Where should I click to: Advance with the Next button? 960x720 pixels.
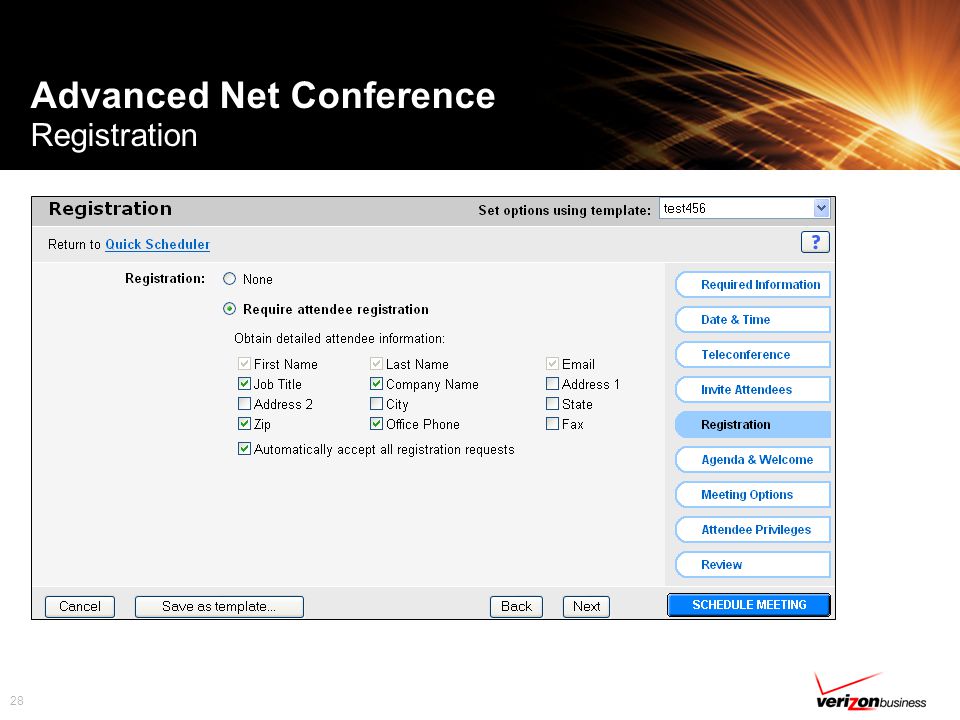(x=586, y=607)
